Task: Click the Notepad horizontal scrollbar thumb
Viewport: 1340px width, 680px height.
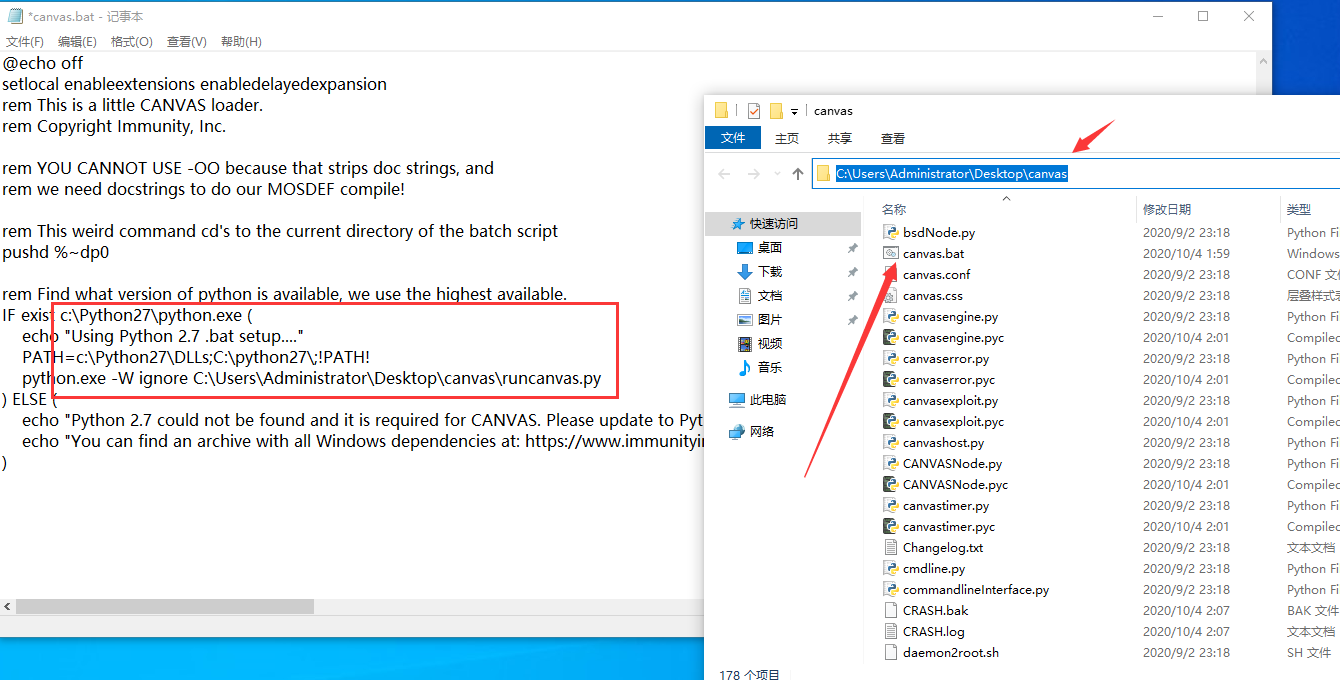Action: (165, 607)
